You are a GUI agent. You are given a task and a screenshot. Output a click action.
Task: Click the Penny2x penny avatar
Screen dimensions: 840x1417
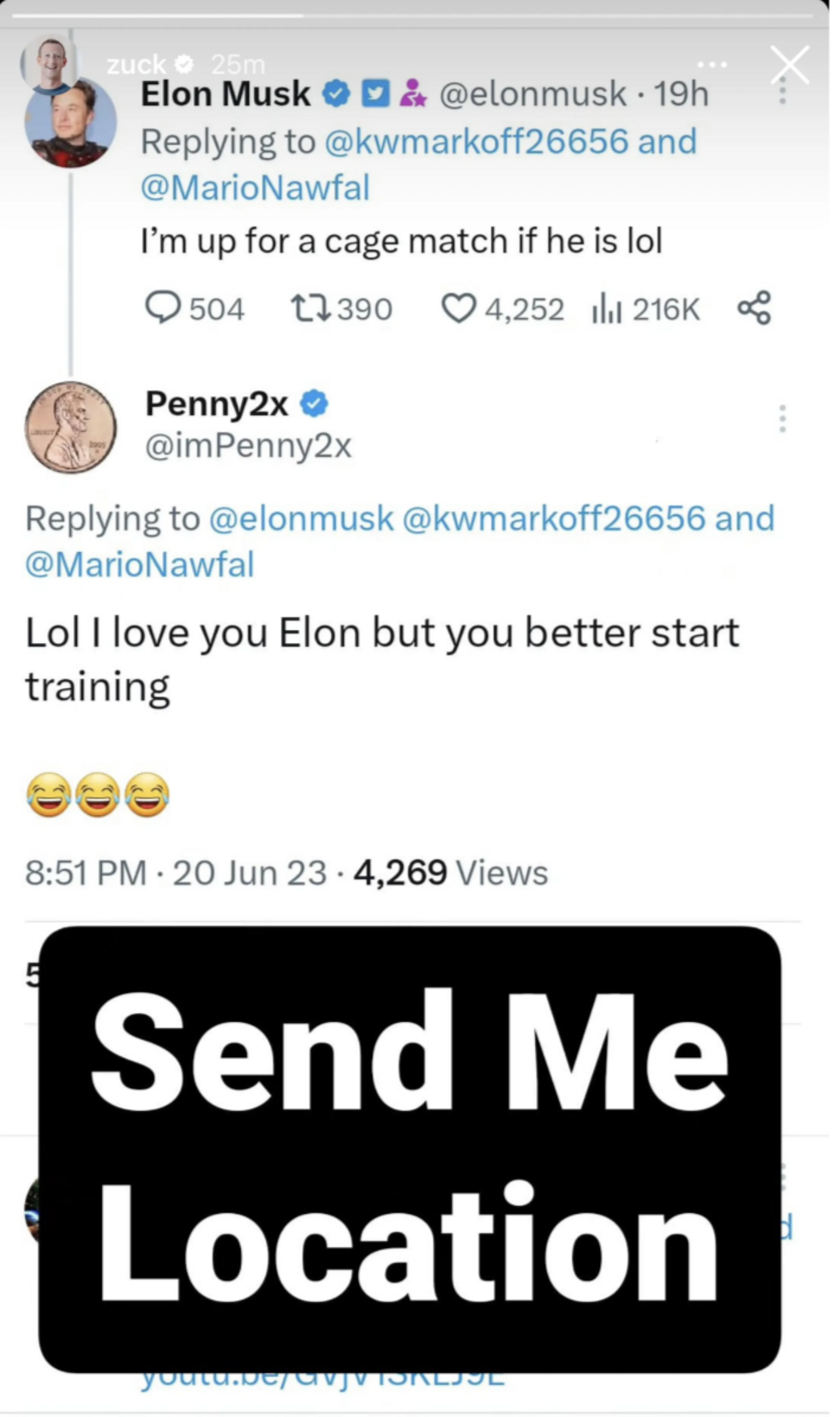tap(70, 427)
